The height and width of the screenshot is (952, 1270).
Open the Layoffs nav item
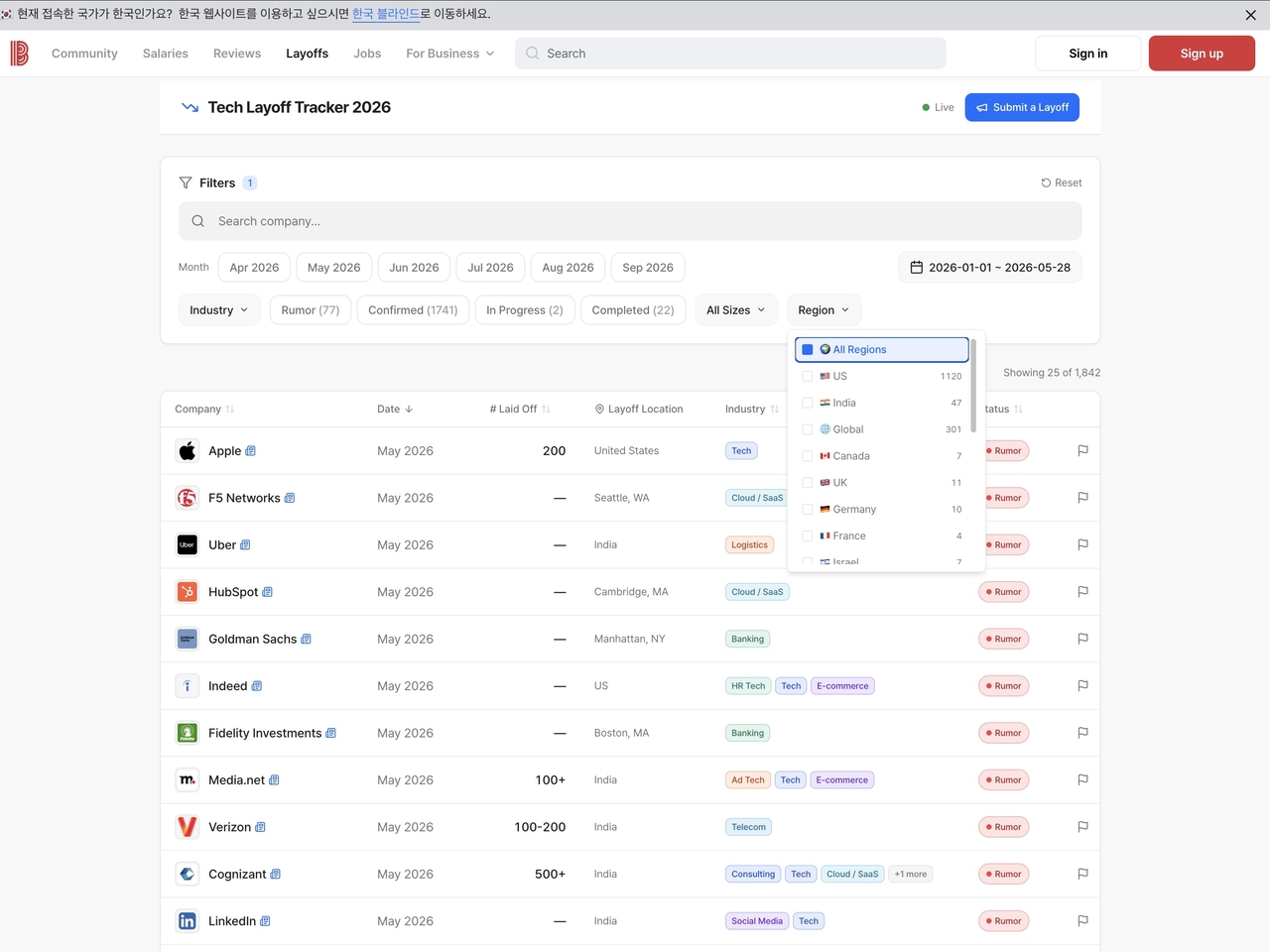308,54
